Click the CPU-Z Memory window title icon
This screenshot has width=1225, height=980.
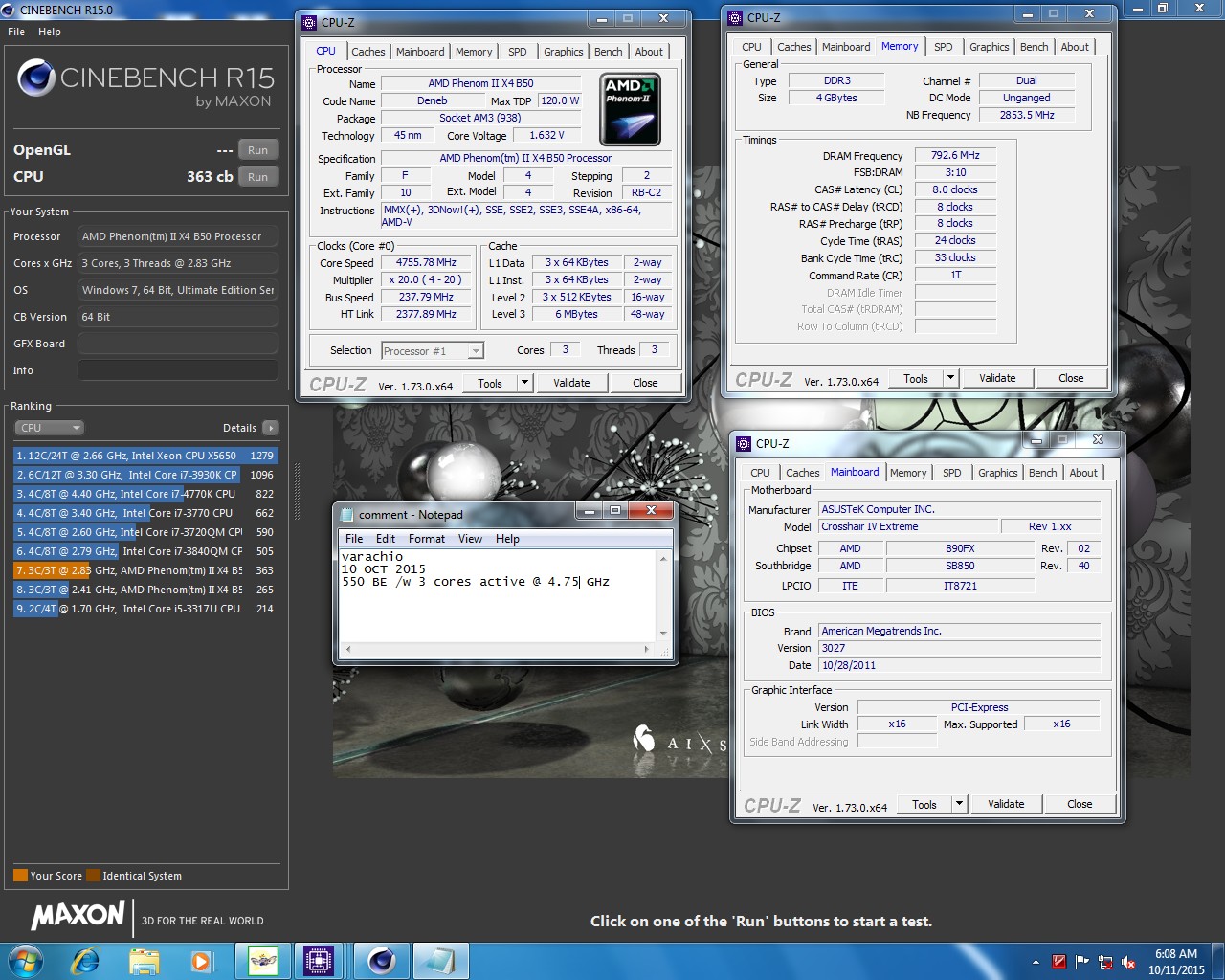(x=735, y=17)
